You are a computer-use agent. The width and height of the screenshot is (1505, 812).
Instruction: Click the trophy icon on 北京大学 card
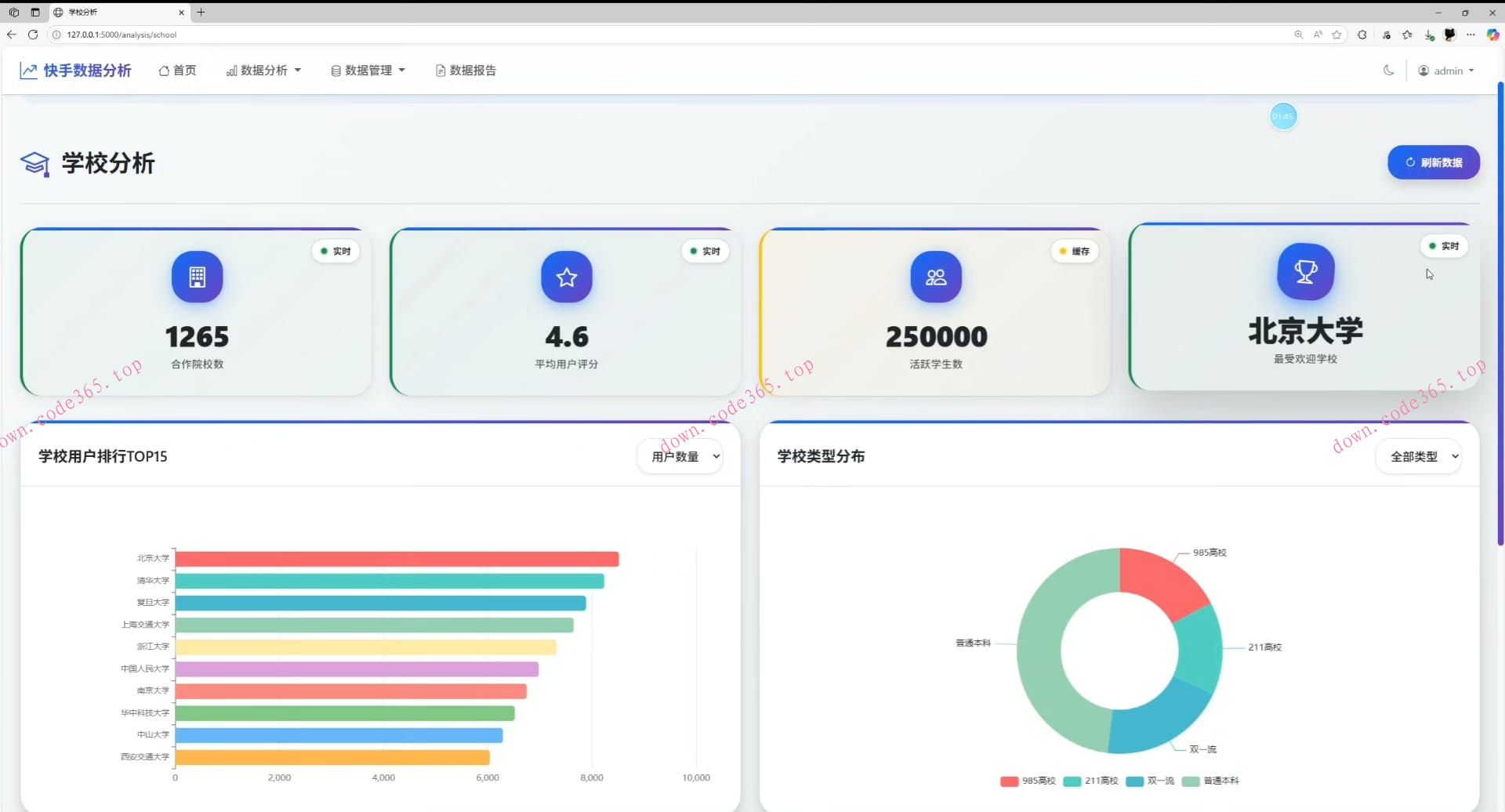1305,272
